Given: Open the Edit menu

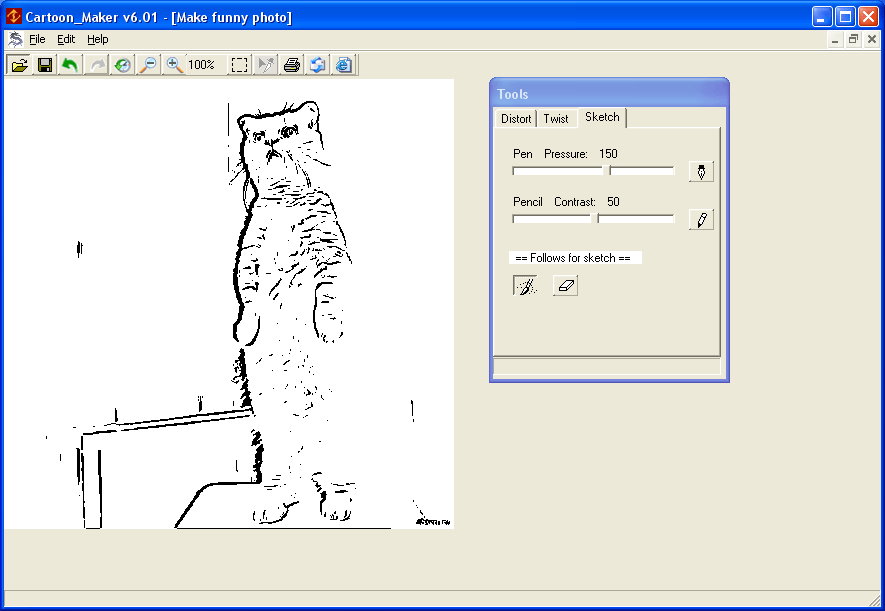Looking at the screenshot, I should click(65, 39).
